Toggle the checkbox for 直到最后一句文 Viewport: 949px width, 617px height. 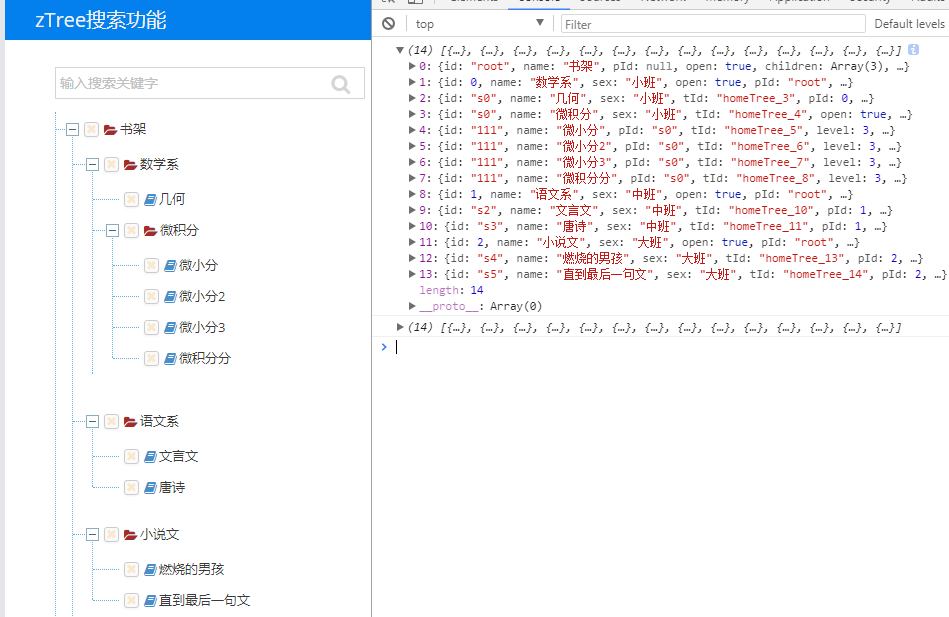pyautogui.click(x=131, y=601)
